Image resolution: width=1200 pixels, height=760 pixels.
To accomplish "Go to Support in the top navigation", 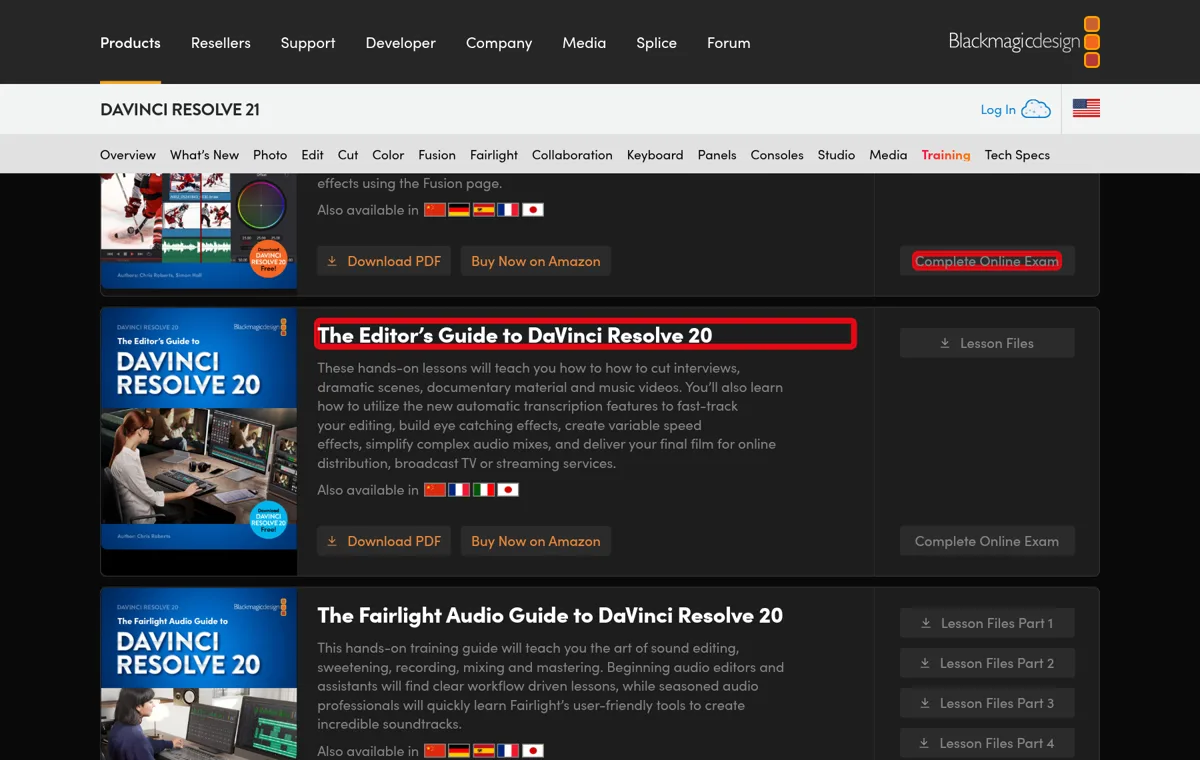I will [x=308, y=43].
